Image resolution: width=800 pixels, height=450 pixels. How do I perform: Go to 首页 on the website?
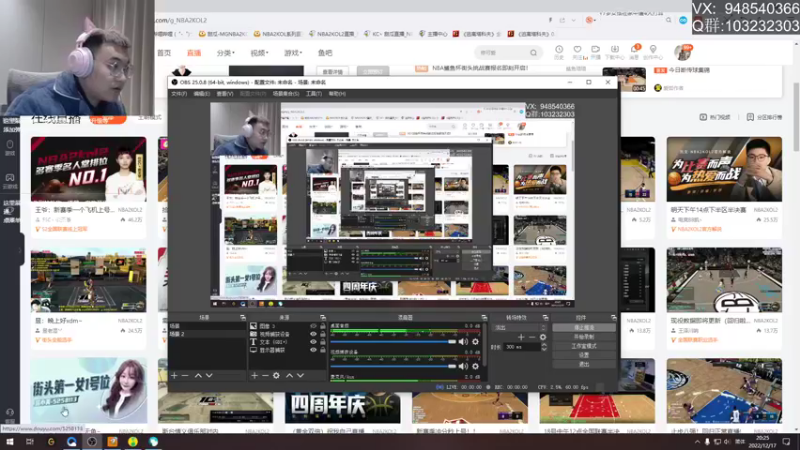tap(164, 53)
